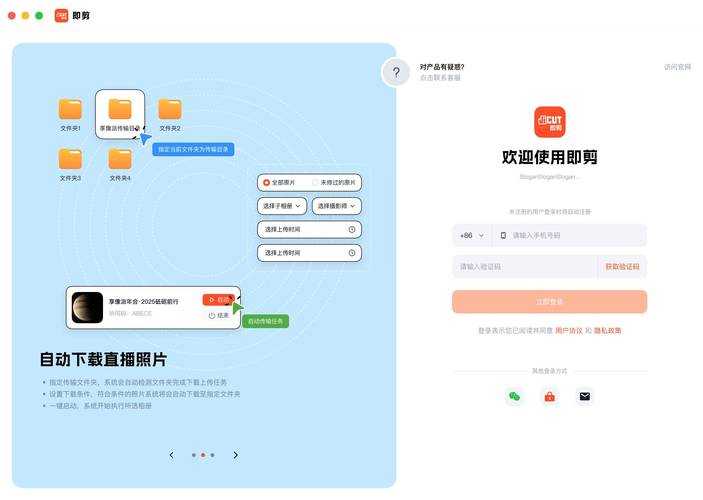Focus the verification code input field
This screenshot has height=500, width=703.
coord(525,267)
